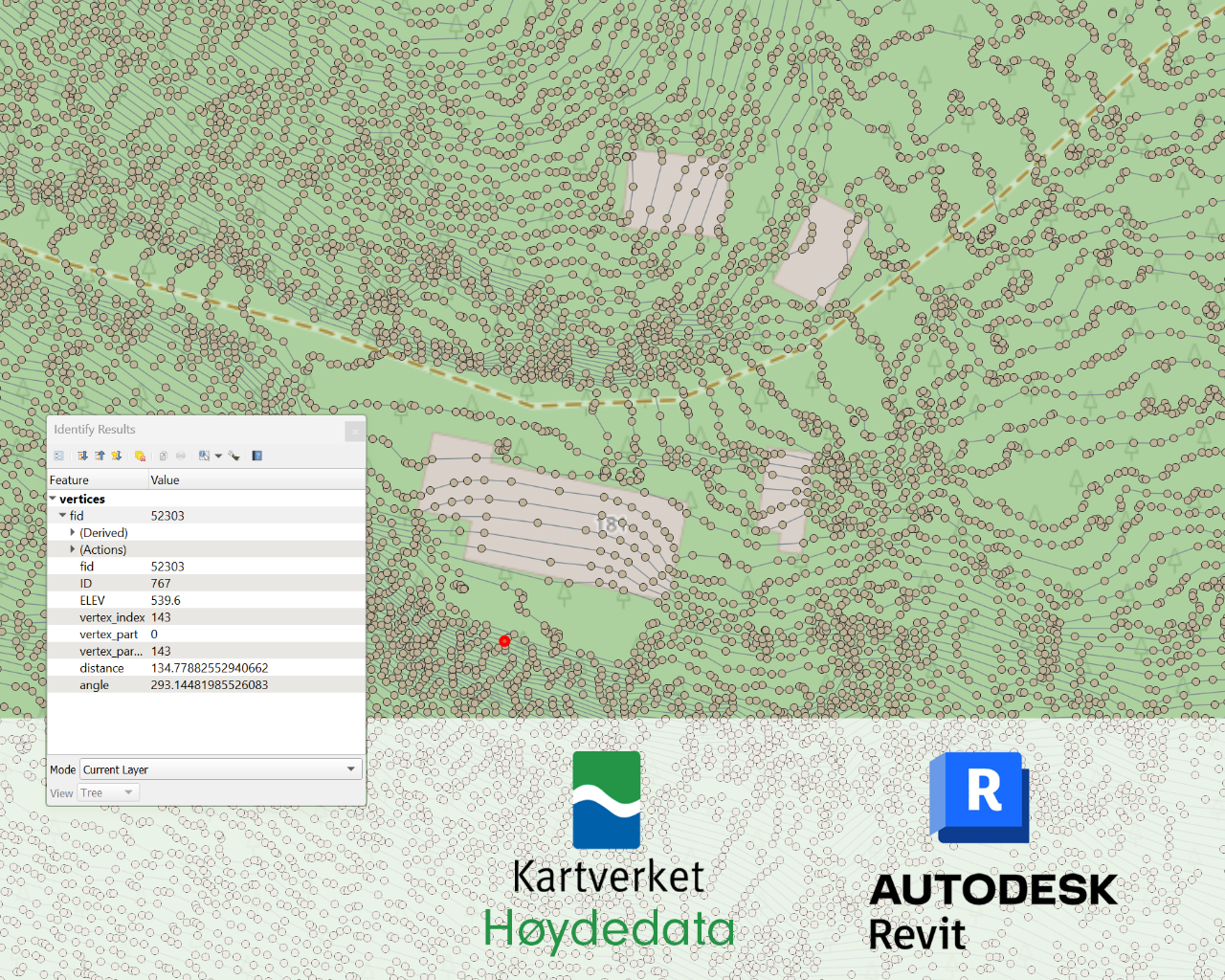Click the child fid row under (Actions)
The height and width of the screenshot is (980, 1225).
click(x=206, y=567)
